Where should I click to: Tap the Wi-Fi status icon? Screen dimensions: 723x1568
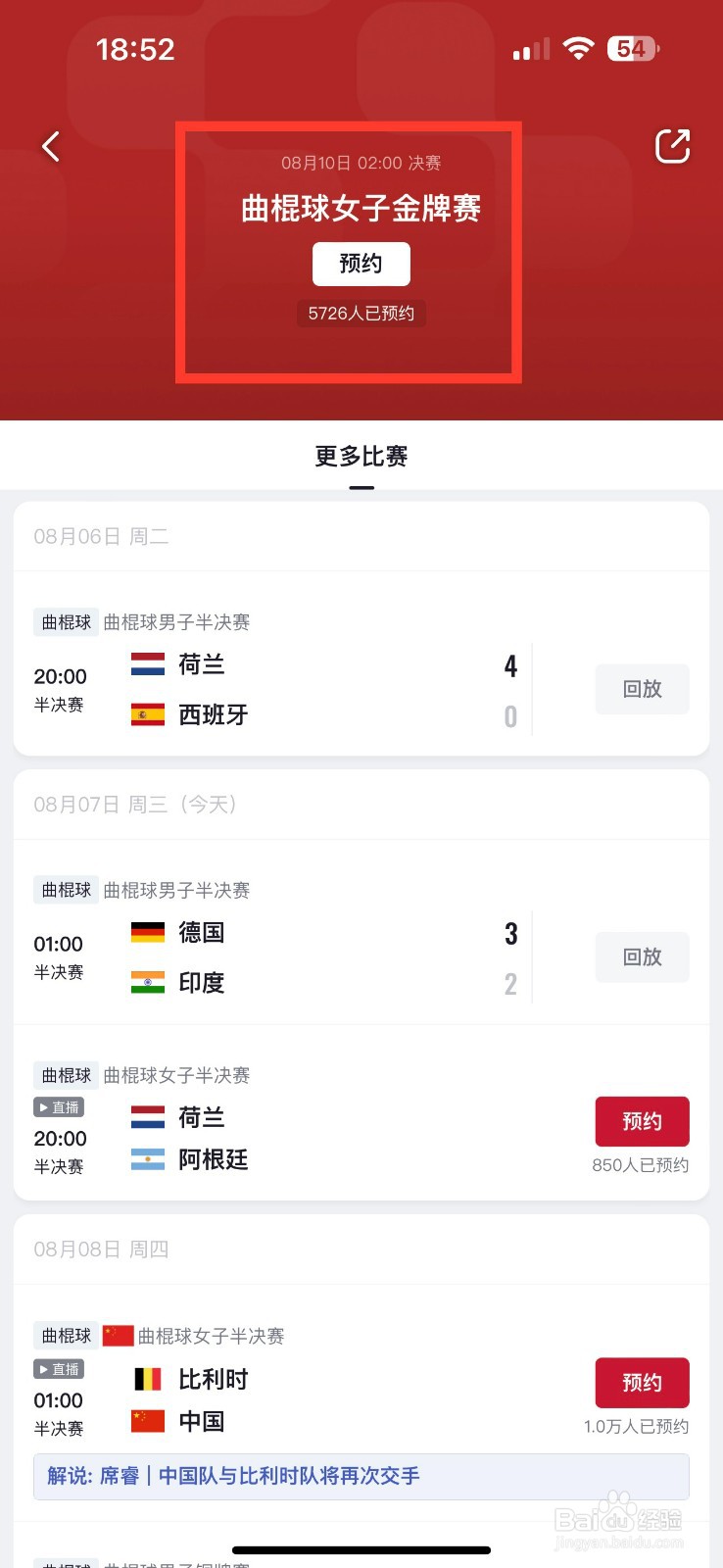(579, 48)
